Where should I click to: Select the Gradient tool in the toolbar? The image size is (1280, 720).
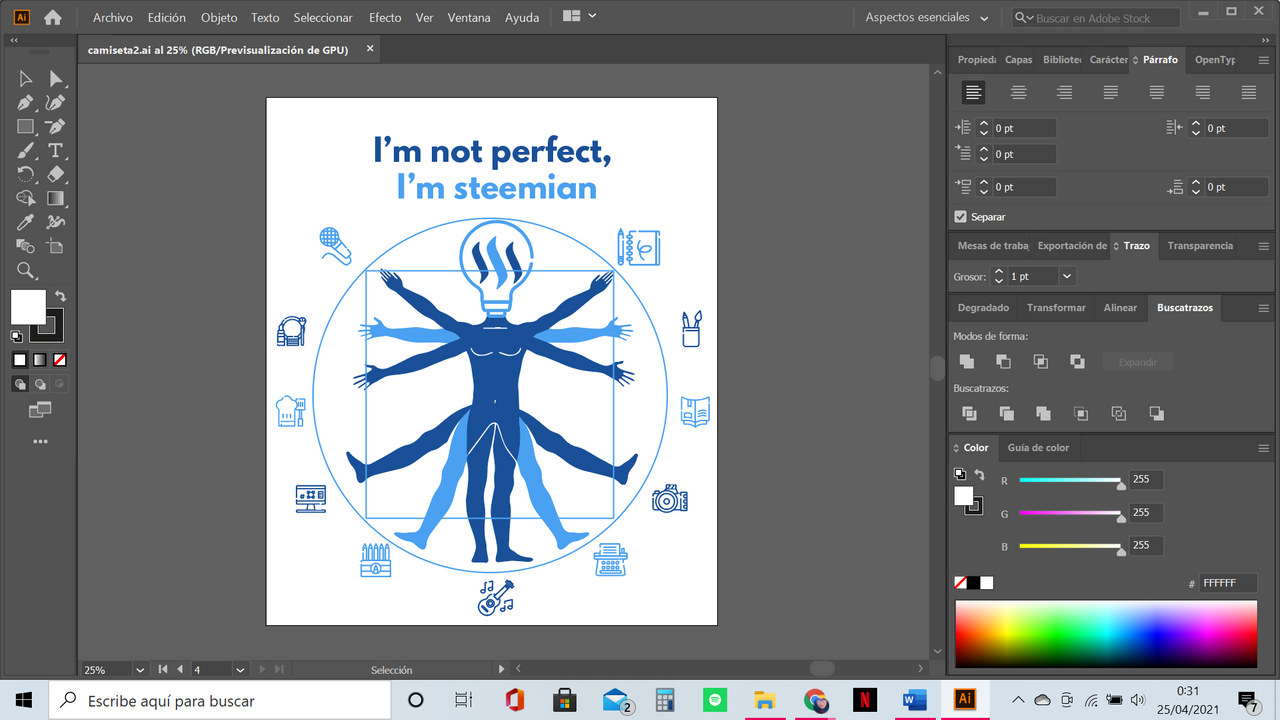pos(56,199)
